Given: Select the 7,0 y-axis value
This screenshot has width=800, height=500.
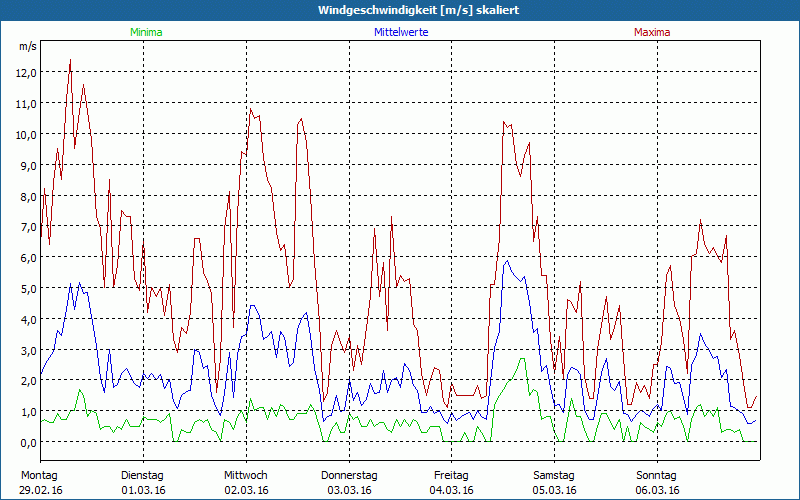Looking at the screenshot, I should tap(28, 227).
